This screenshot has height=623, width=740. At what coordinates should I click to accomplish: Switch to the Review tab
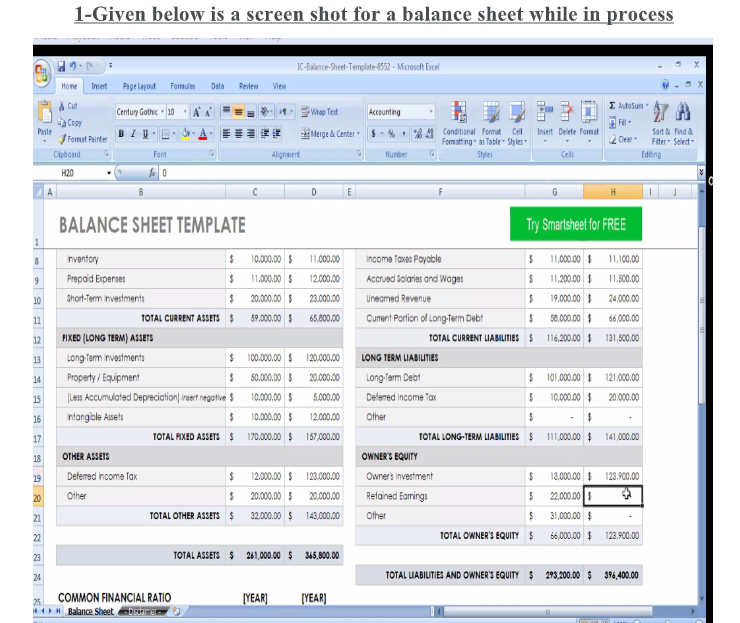click(249, 86)
